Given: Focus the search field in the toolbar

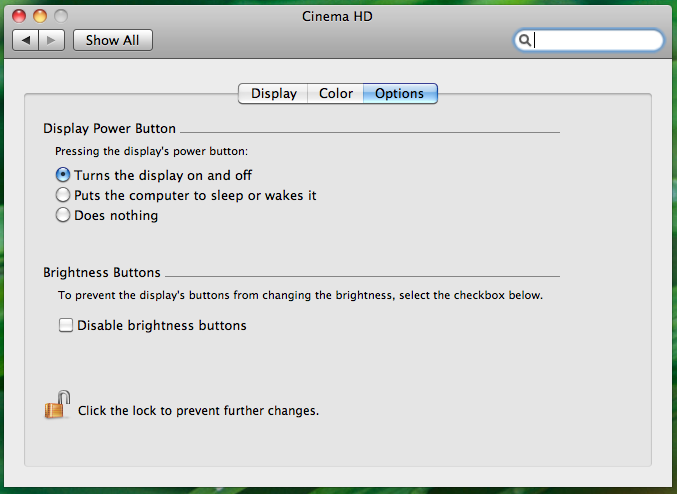Looking at the screenshot, I should 588,40.
